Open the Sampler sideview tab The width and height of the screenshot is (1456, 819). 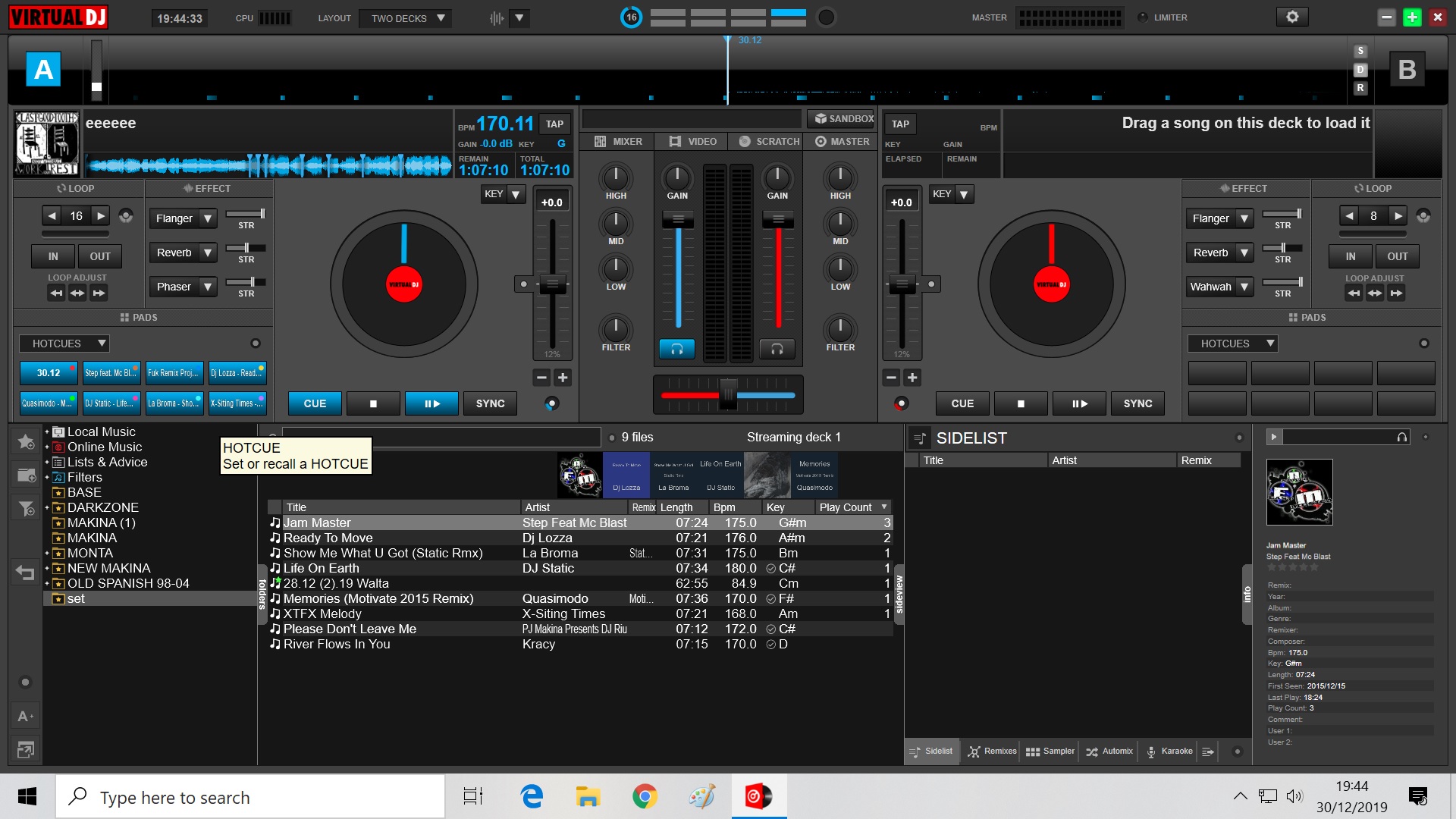1050,752
